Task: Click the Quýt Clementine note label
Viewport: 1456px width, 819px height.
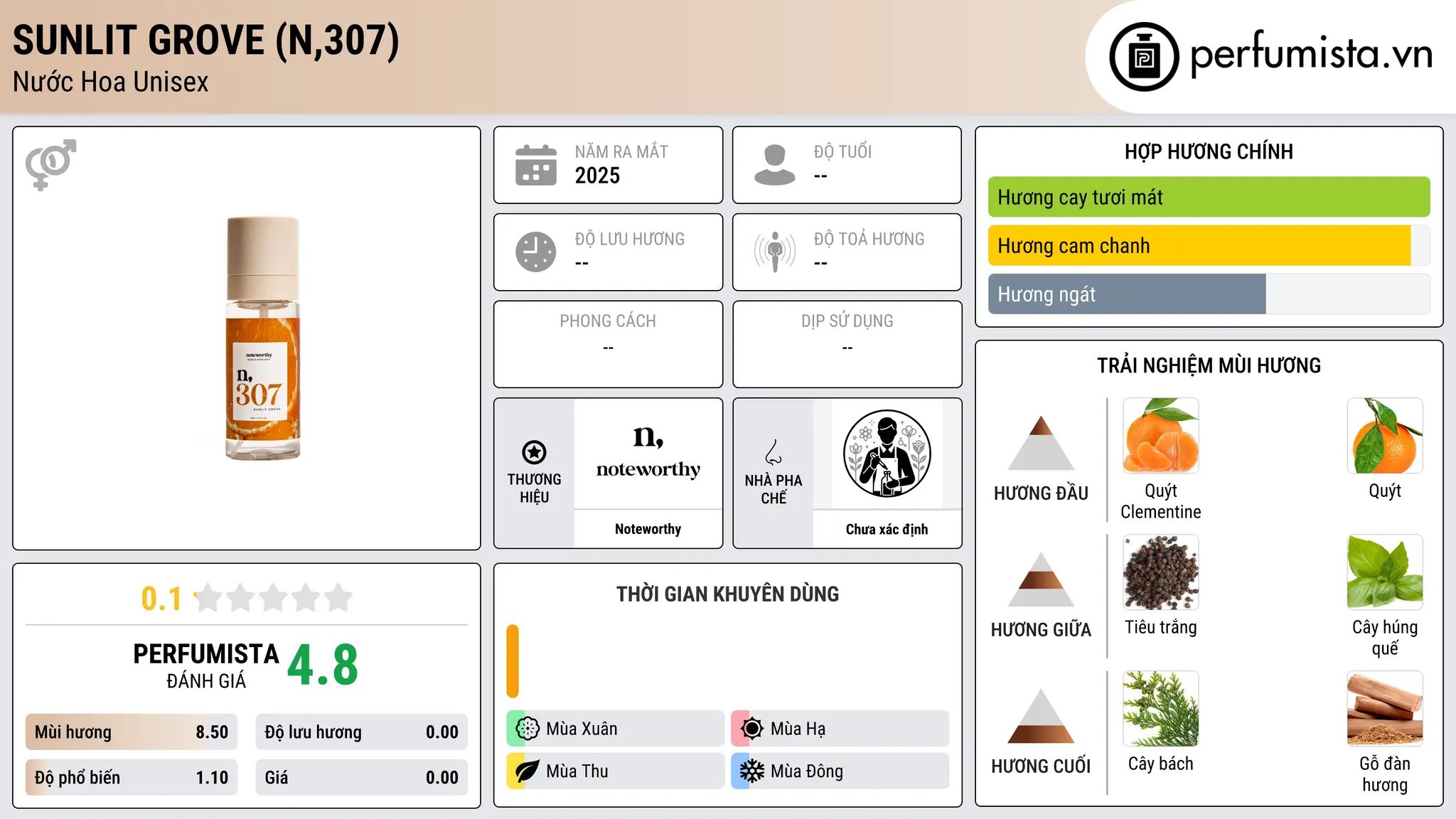Action: point(1161,501)
